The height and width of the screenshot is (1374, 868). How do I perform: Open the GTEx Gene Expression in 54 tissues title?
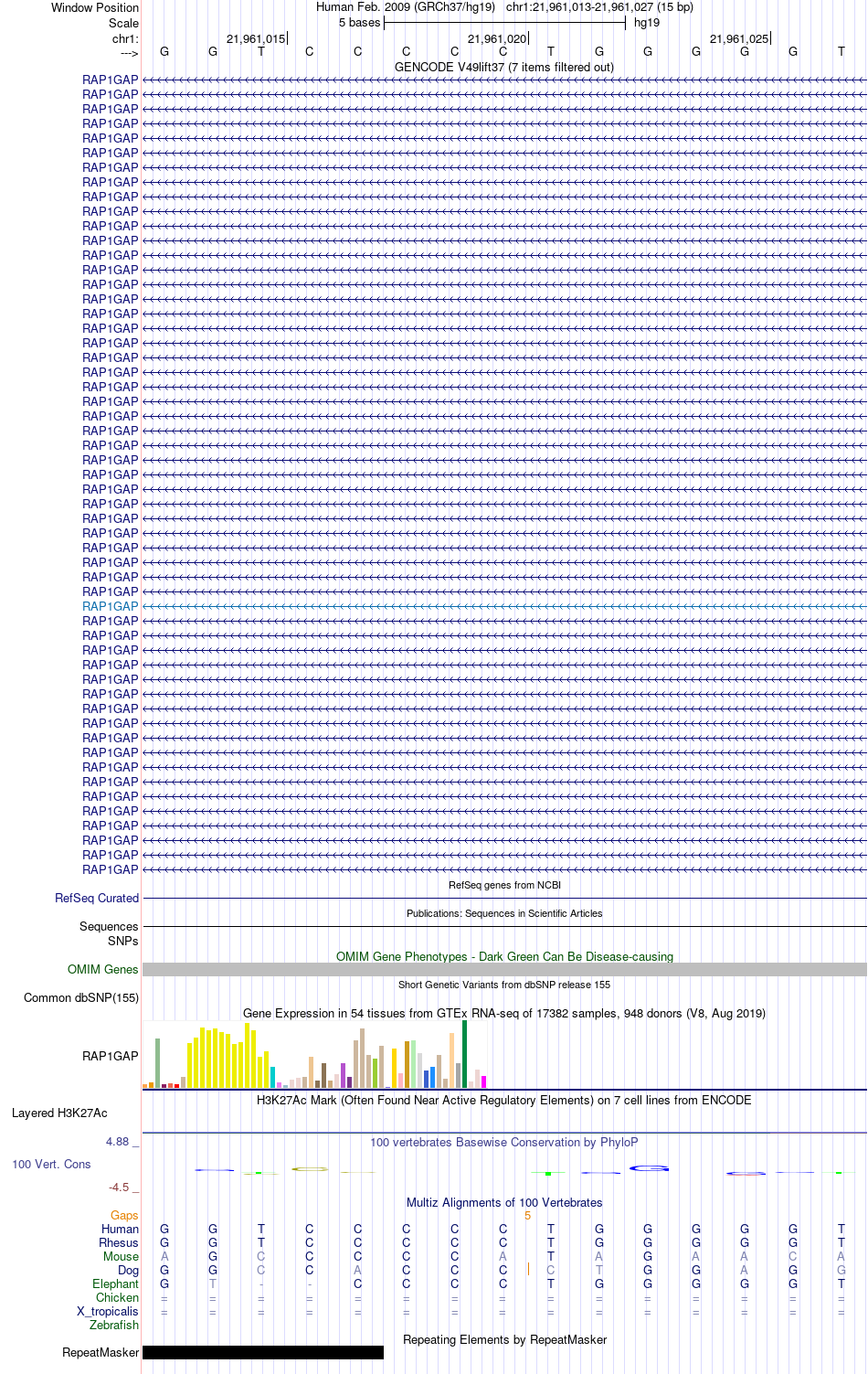pos(504,1014)
